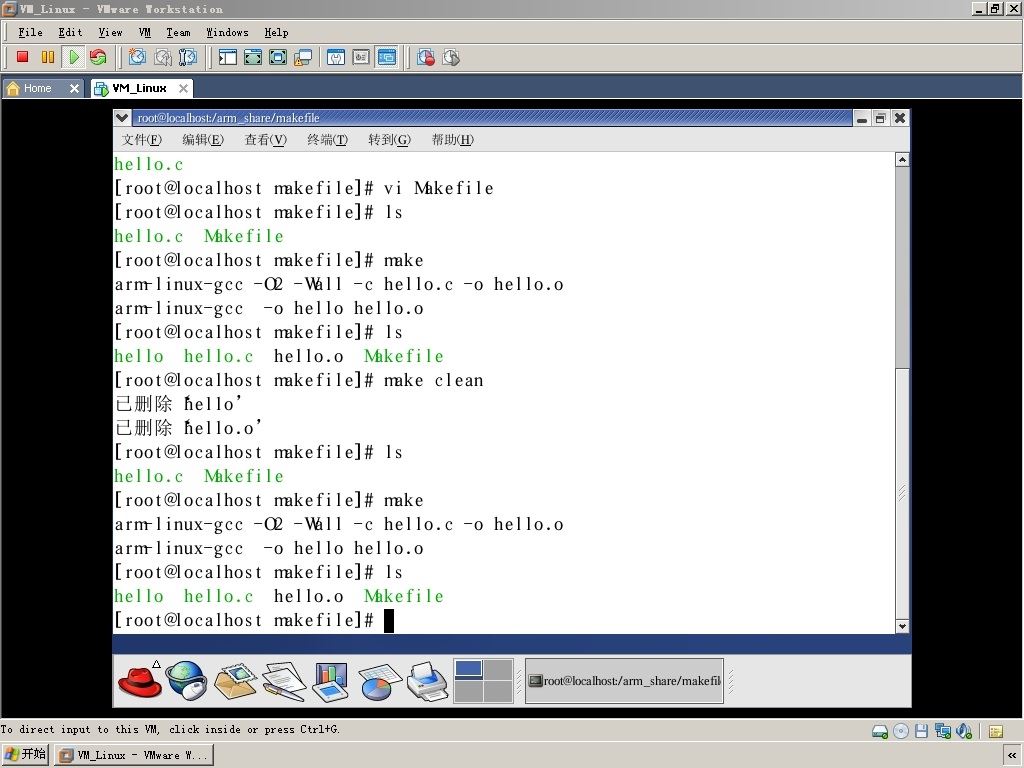Open the Edit menu in VMware
This screenshot has height=768, width=1024.
tap(70, 32)
